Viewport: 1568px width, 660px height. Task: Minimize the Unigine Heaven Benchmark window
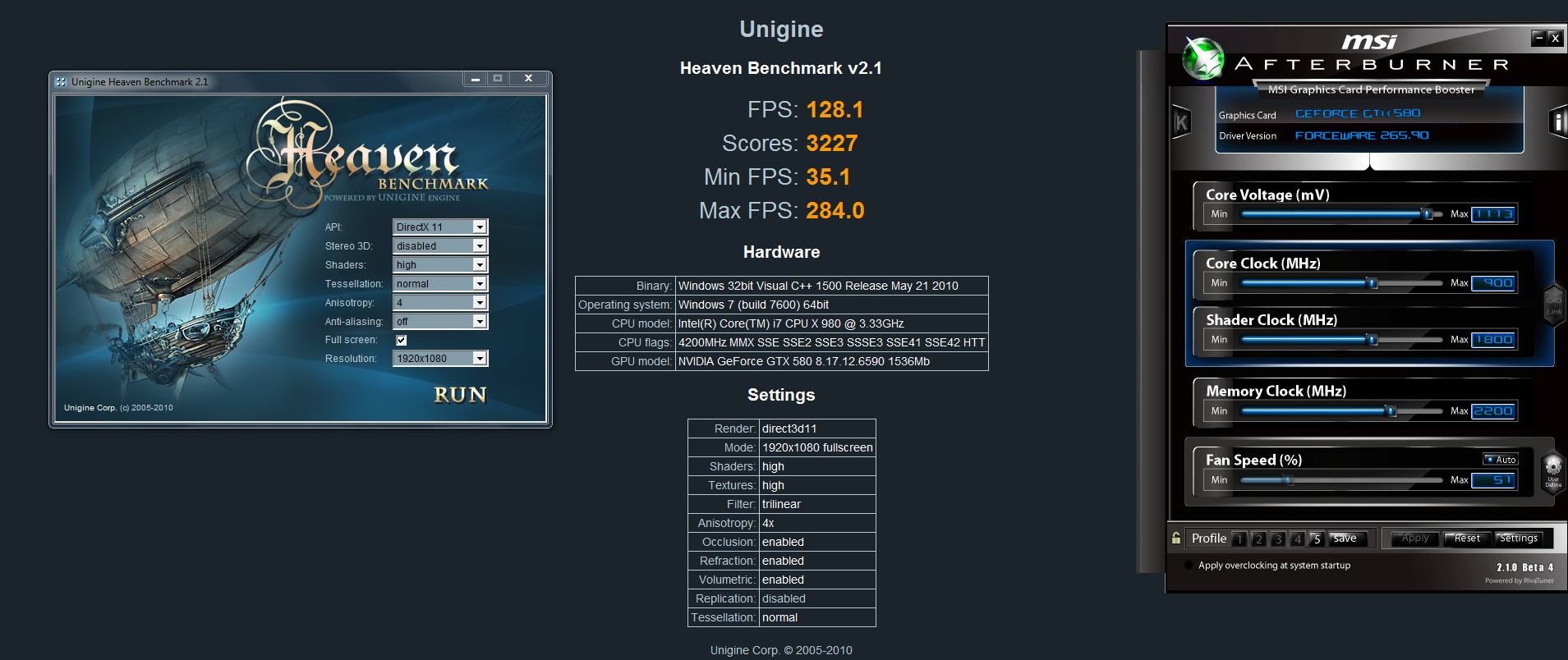(x=475, y=79)
